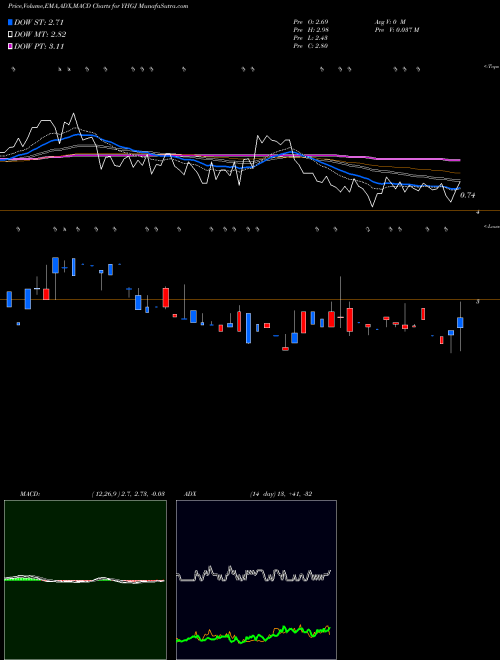Click the 'Pre L: 2.48' low value

tap(311, 37)
